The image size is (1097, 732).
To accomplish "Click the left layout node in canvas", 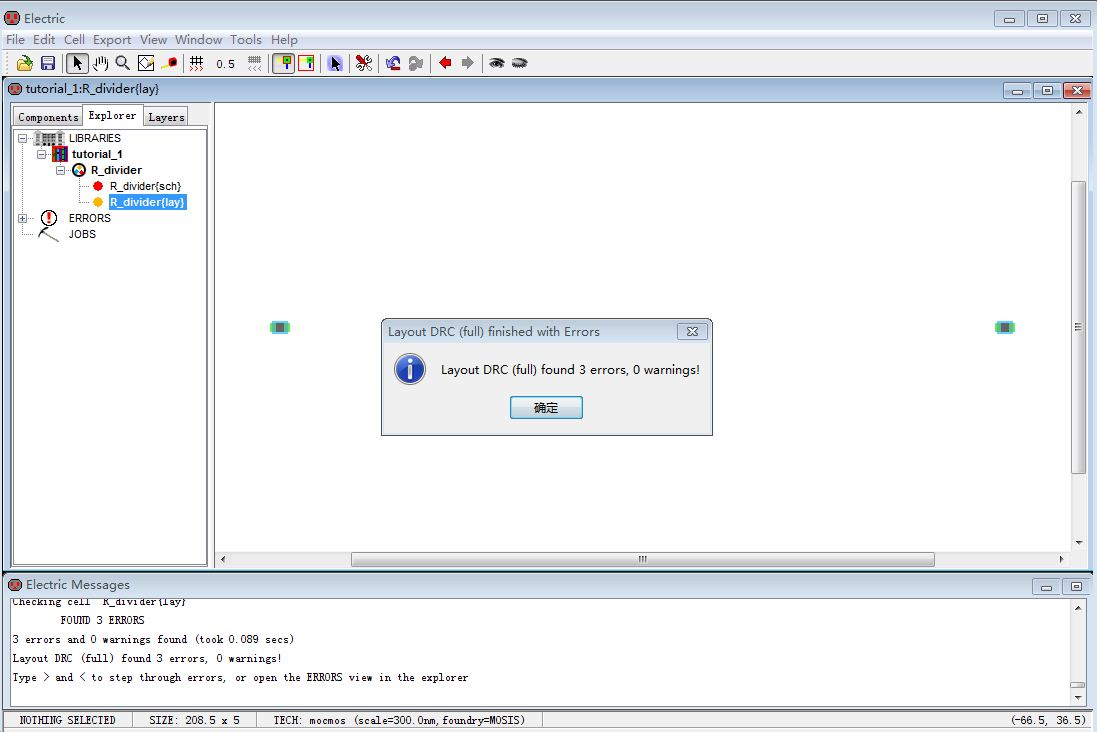I will click(280, 327).
